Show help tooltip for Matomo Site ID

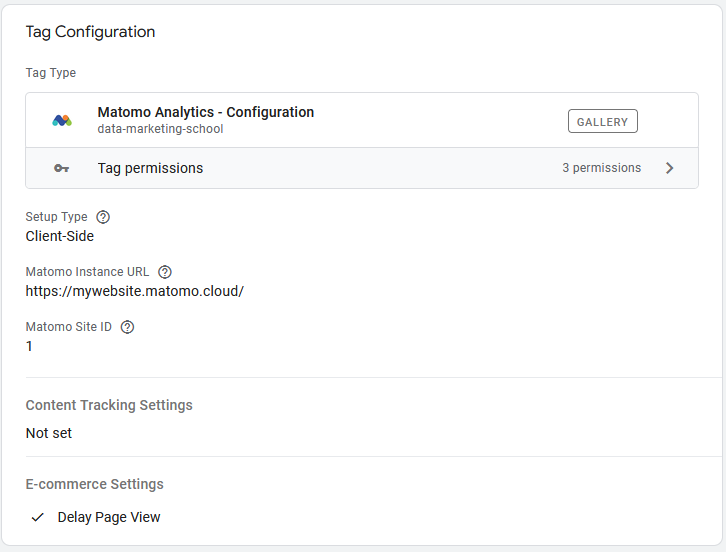[127, 327]
